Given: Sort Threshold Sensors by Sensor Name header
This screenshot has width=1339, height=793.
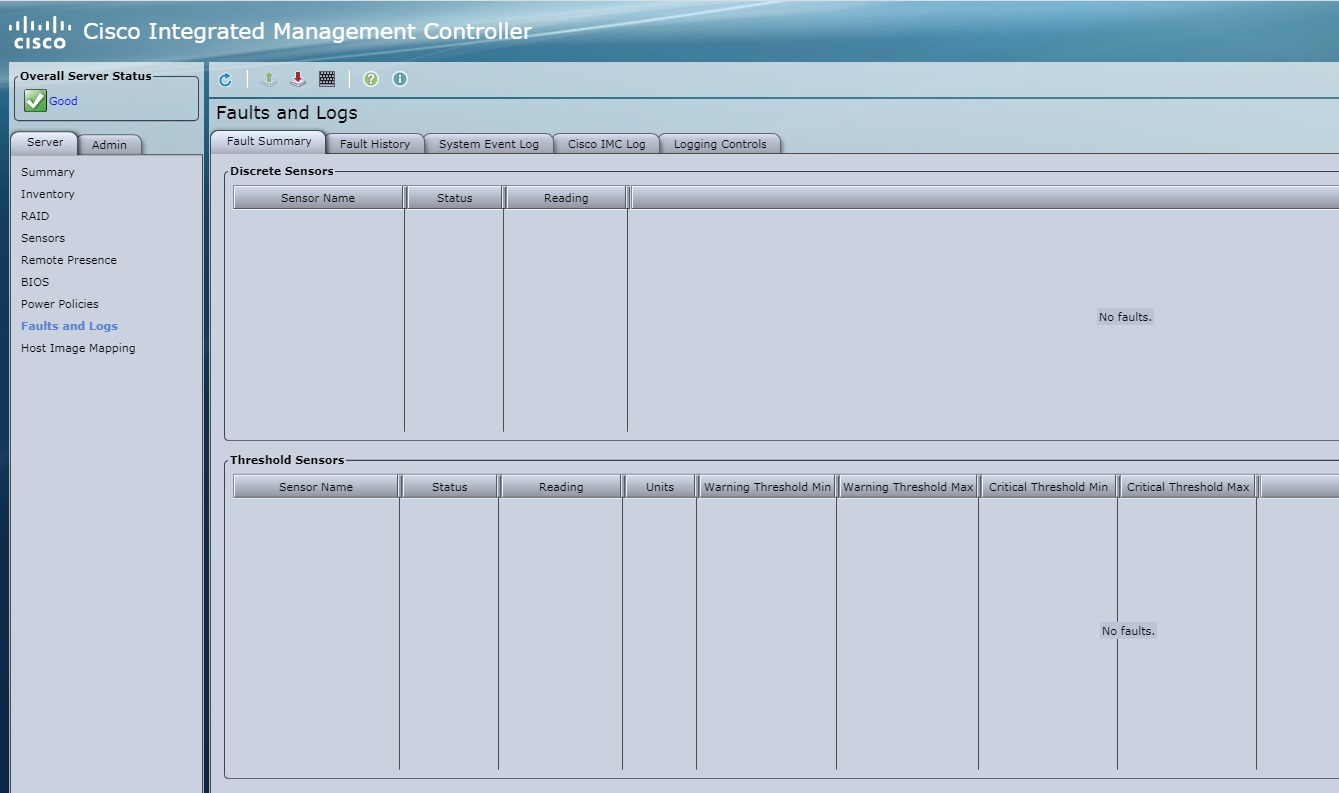Looking at the screenshot, I should [x=316, y=487].
